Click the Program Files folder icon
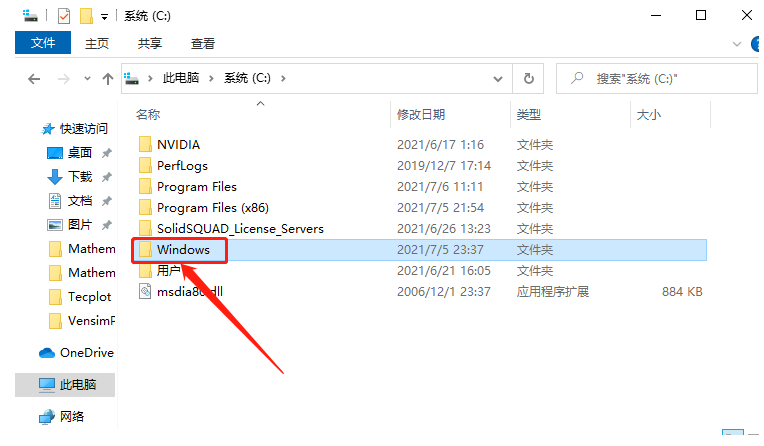Screen dimensions: 764x446 pyautogui.click(x=145, y=186)
